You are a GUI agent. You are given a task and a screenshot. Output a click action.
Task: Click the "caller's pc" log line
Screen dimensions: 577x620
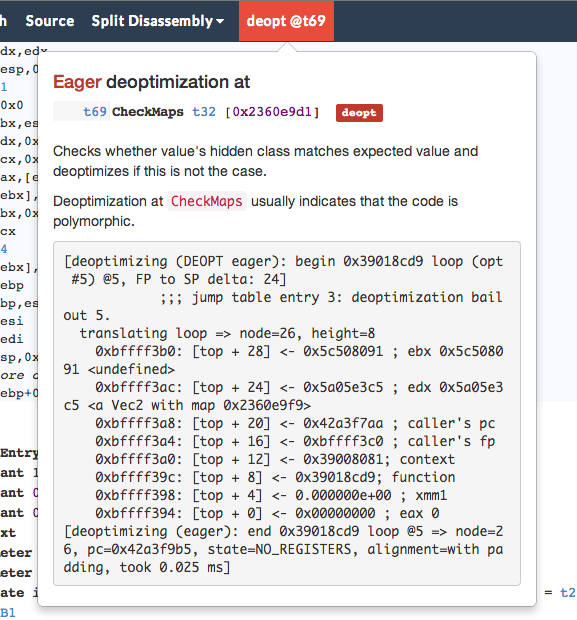coord(295,423)
